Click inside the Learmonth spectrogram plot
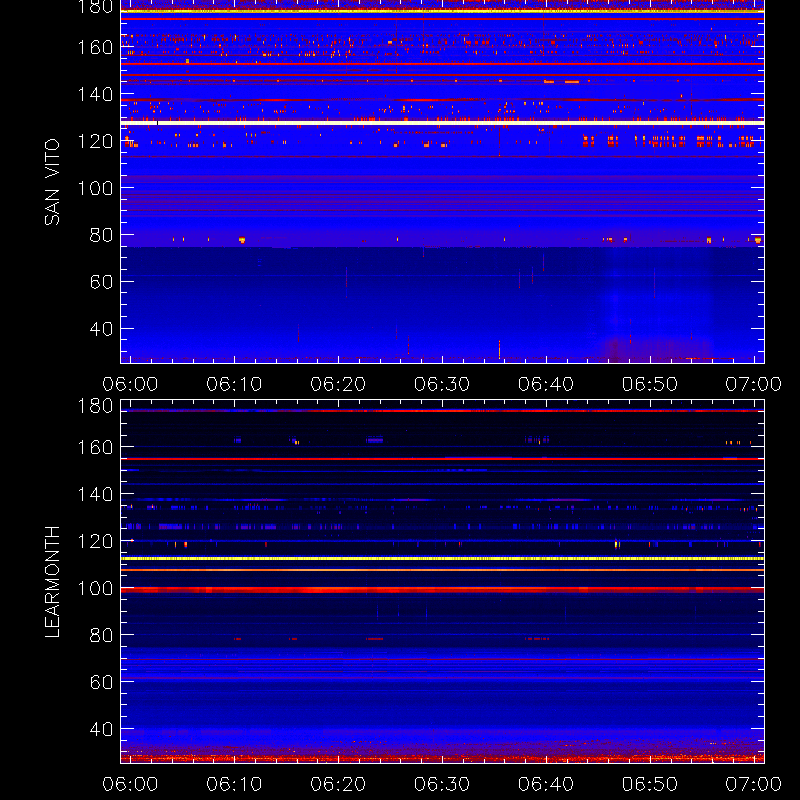Image resolution: width=800 pixels, height=800 pixels. tap(442, 582)
